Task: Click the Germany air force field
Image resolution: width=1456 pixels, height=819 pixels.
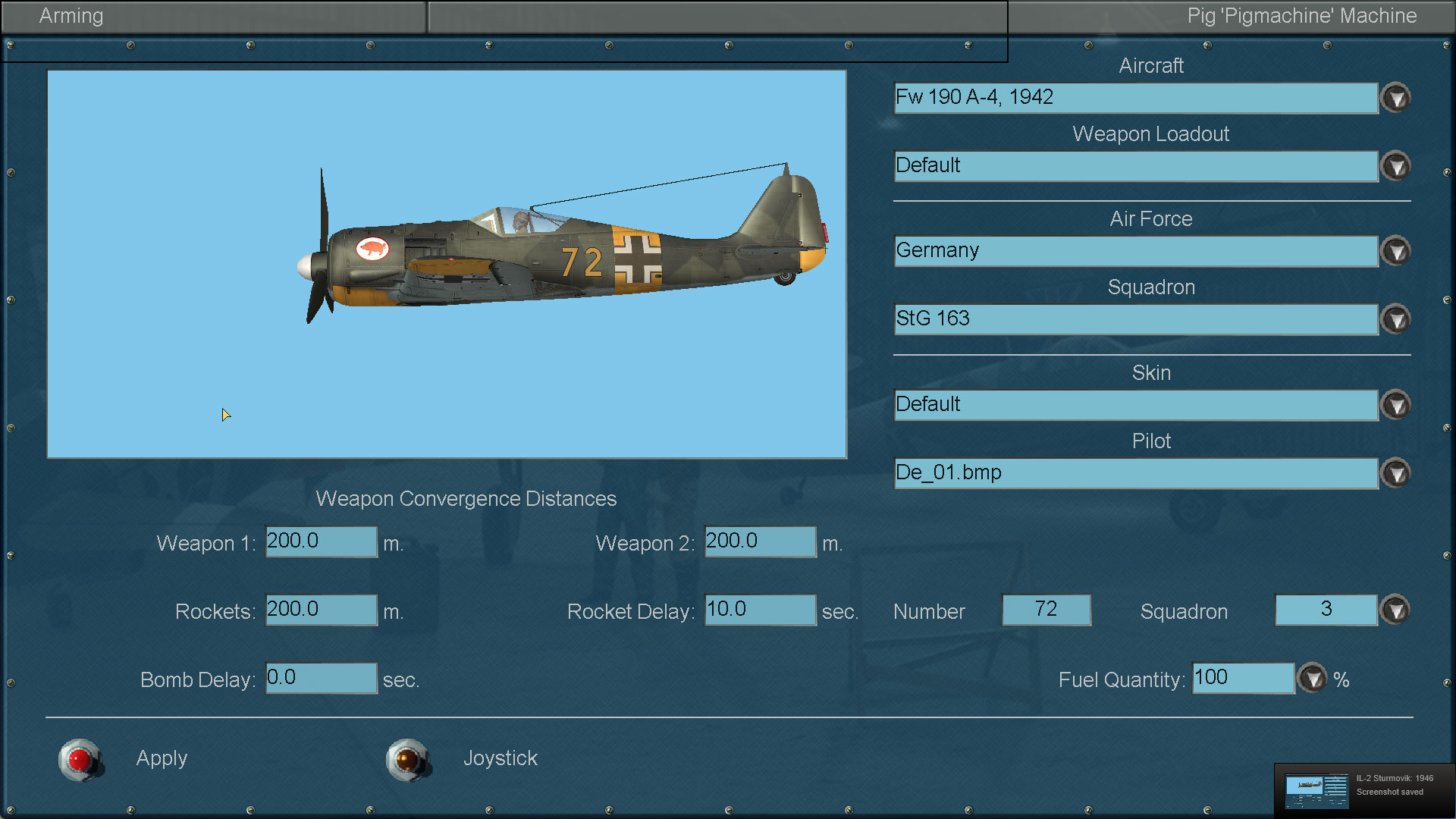Action: [x=1136, y=251]
